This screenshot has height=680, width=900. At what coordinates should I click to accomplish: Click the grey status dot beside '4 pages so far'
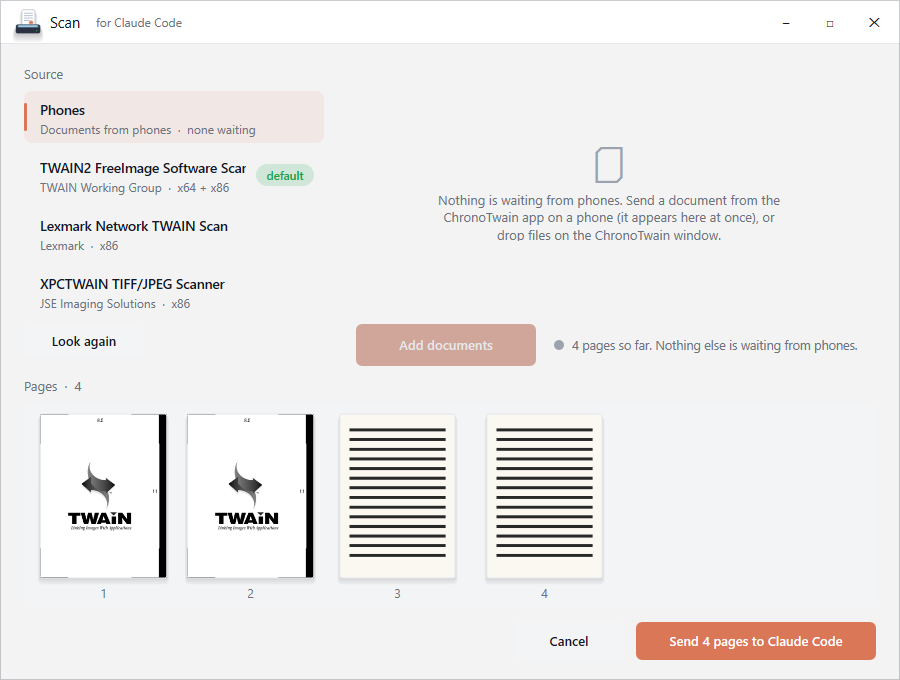[558, 345]
